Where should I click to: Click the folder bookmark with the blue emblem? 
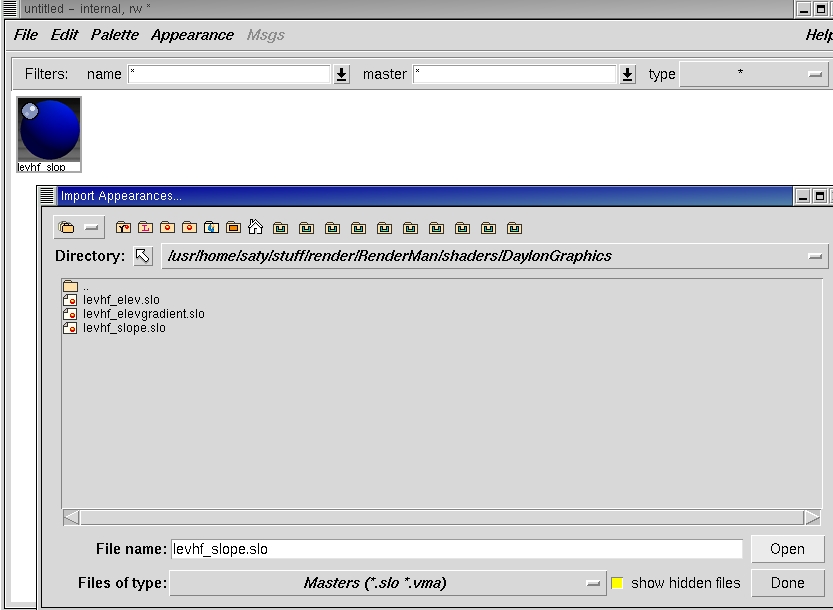[211, 227]
